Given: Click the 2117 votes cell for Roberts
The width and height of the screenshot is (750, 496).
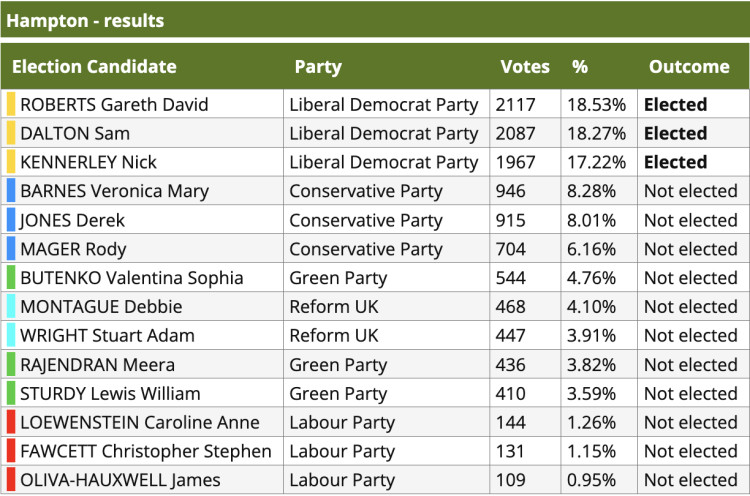Looking at the screenshot, I should 525,104.
